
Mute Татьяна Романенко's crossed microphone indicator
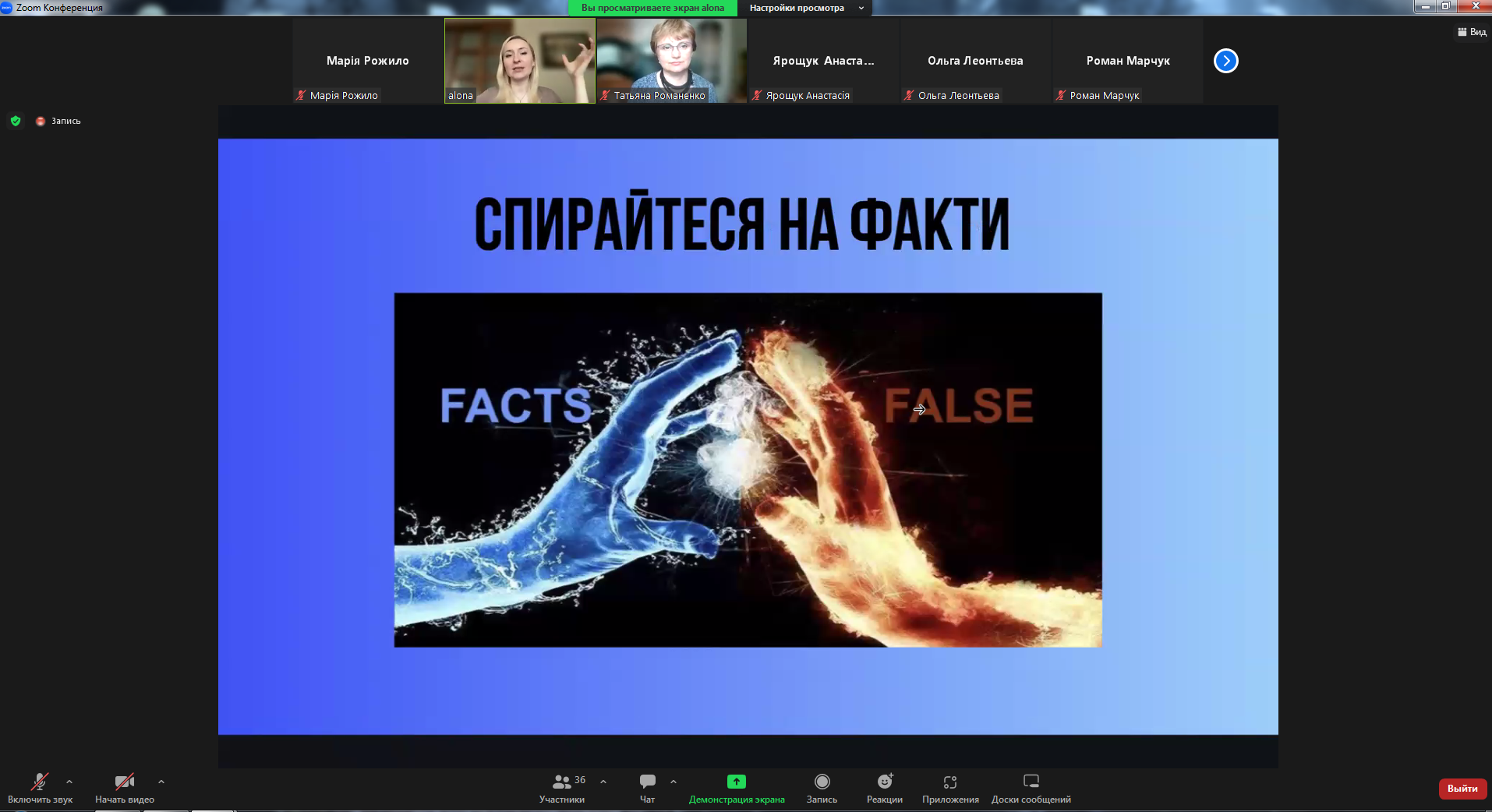click(605, 95)
